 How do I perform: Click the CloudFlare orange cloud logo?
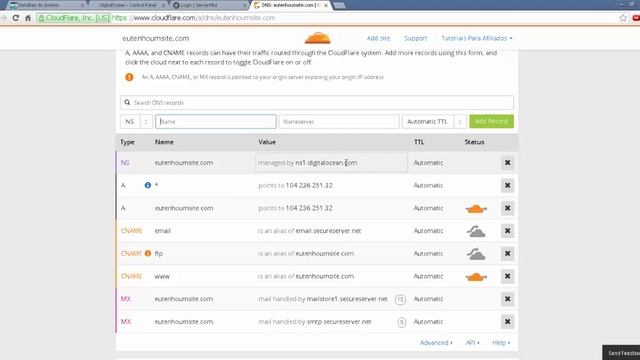pos(318,38)
